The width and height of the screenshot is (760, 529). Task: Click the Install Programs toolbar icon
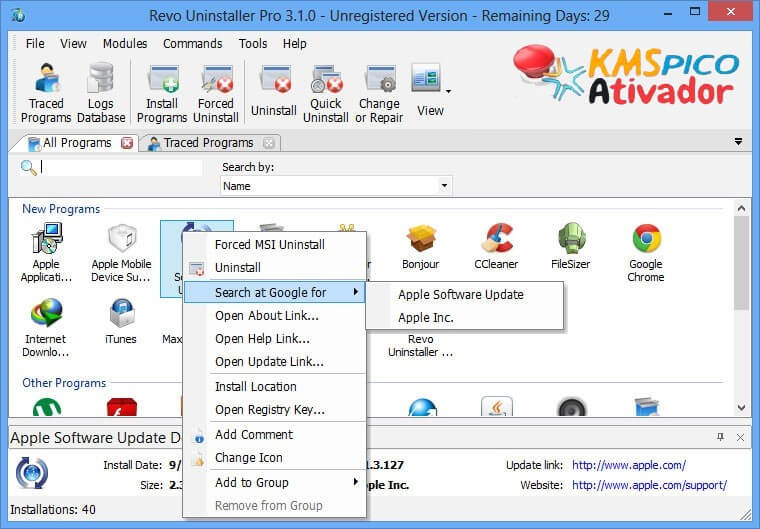[x=162, y=93]
